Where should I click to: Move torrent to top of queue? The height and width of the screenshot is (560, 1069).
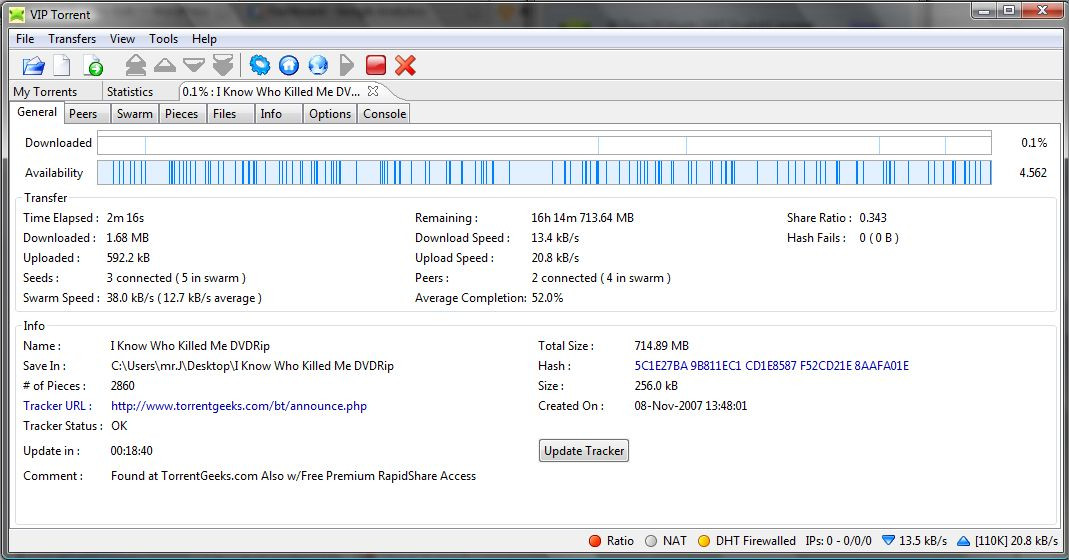[136, 65]
